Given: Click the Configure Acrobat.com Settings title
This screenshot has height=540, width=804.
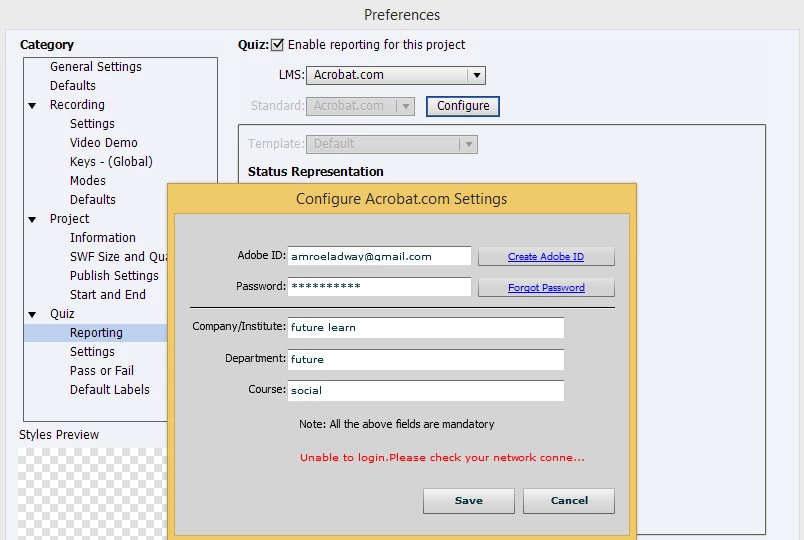Looking at the screenshot, I should (x=401, y=199).
